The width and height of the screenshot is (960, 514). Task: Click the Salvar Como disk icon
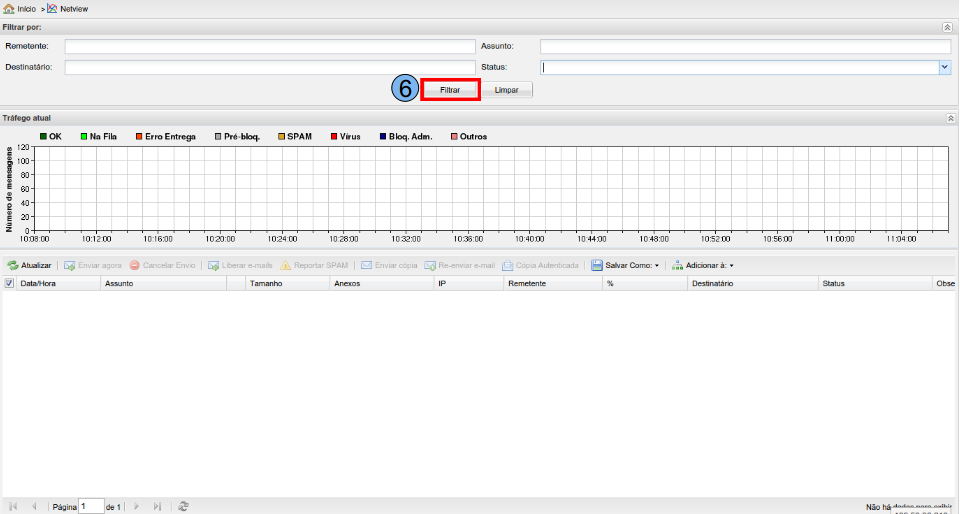(x=596, y=266)
